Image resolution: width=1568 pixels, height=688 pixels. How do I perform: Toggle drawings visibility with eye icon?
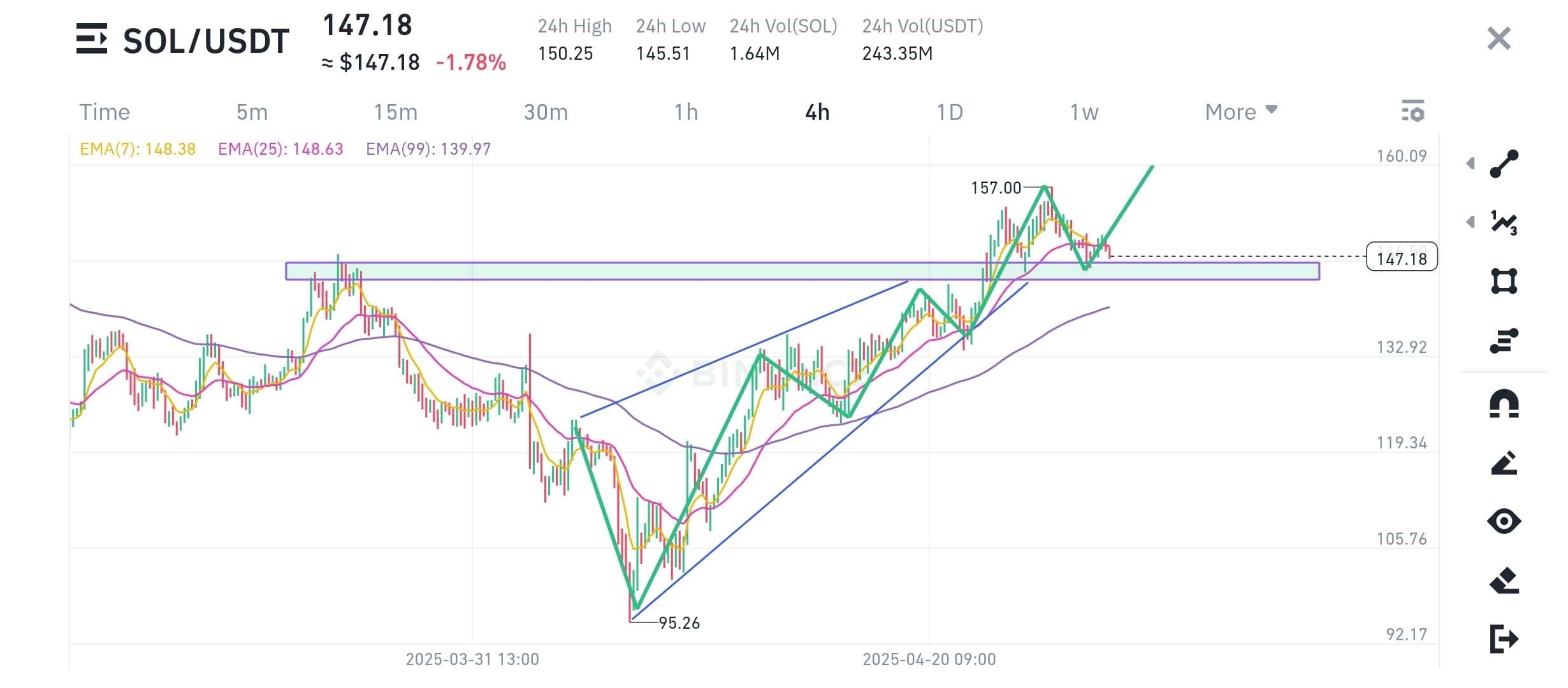[x=1504, y=521]
